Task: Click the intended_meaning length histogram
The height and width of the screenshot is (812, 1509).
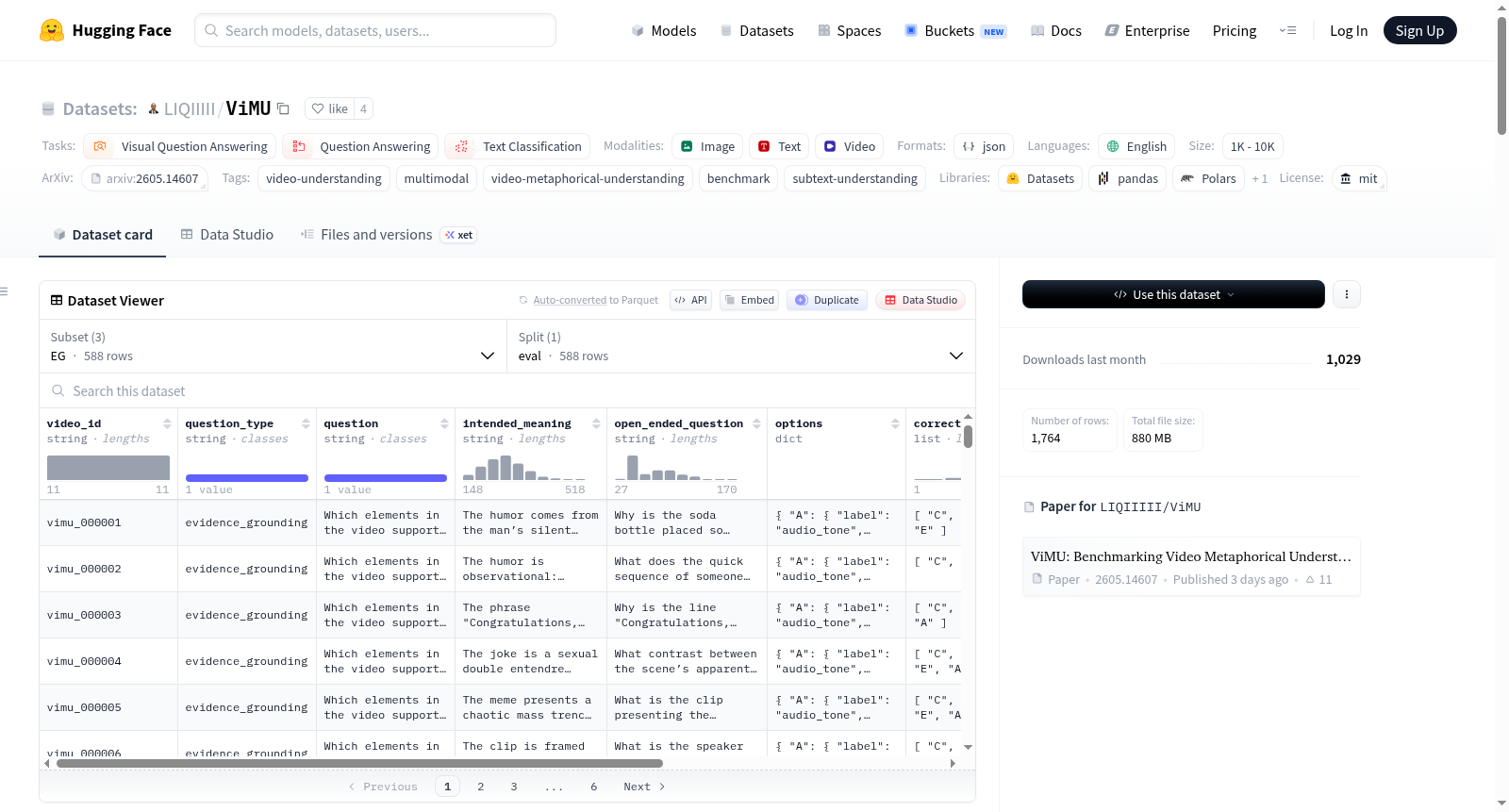Action: click(523, 467)
